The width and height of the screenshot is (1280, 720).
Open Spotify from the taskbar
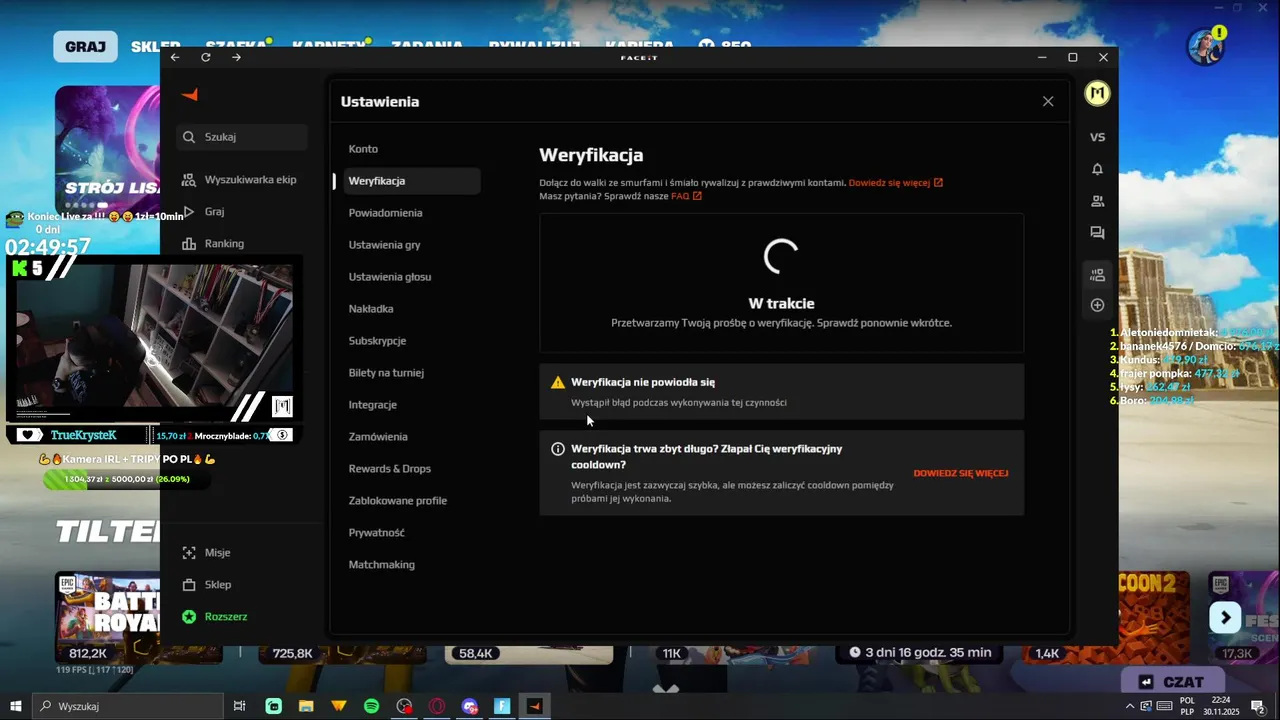371,706
